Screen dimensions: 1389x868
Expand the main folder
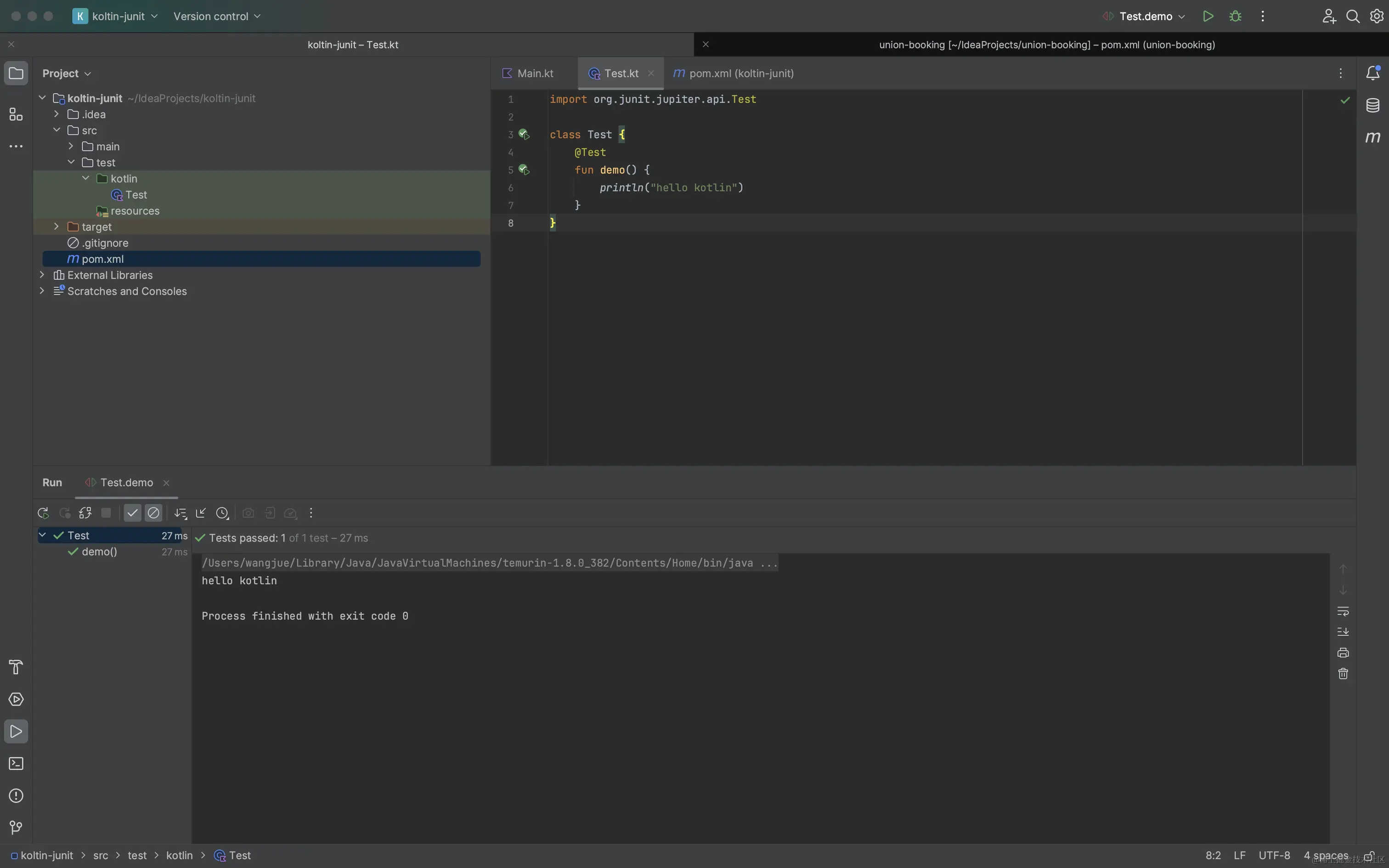71,147
